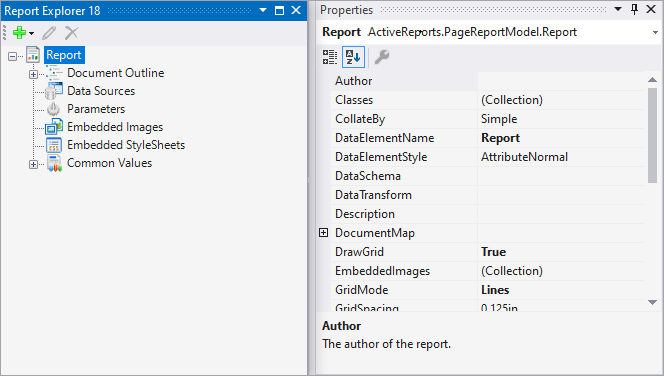Select the Description property name
The image size is (664, 376).
point(365,214)
